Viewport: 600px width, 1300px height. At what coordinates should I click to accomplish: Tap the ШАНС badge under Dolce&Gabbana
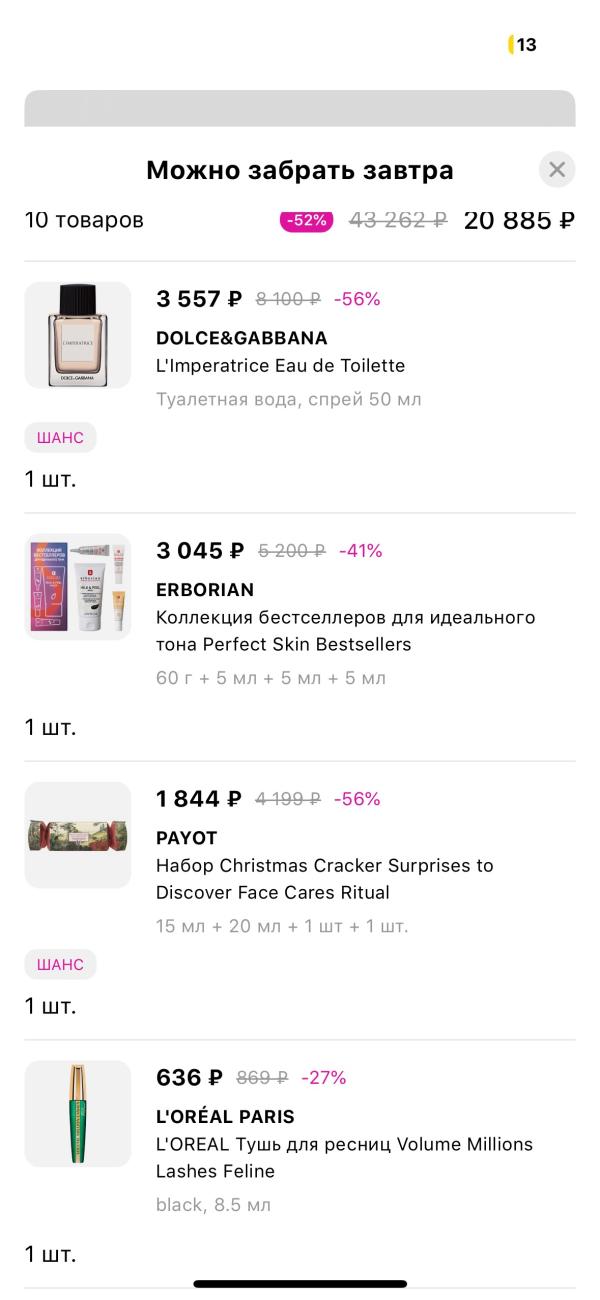pyautogui.click(x=60, y=437)
